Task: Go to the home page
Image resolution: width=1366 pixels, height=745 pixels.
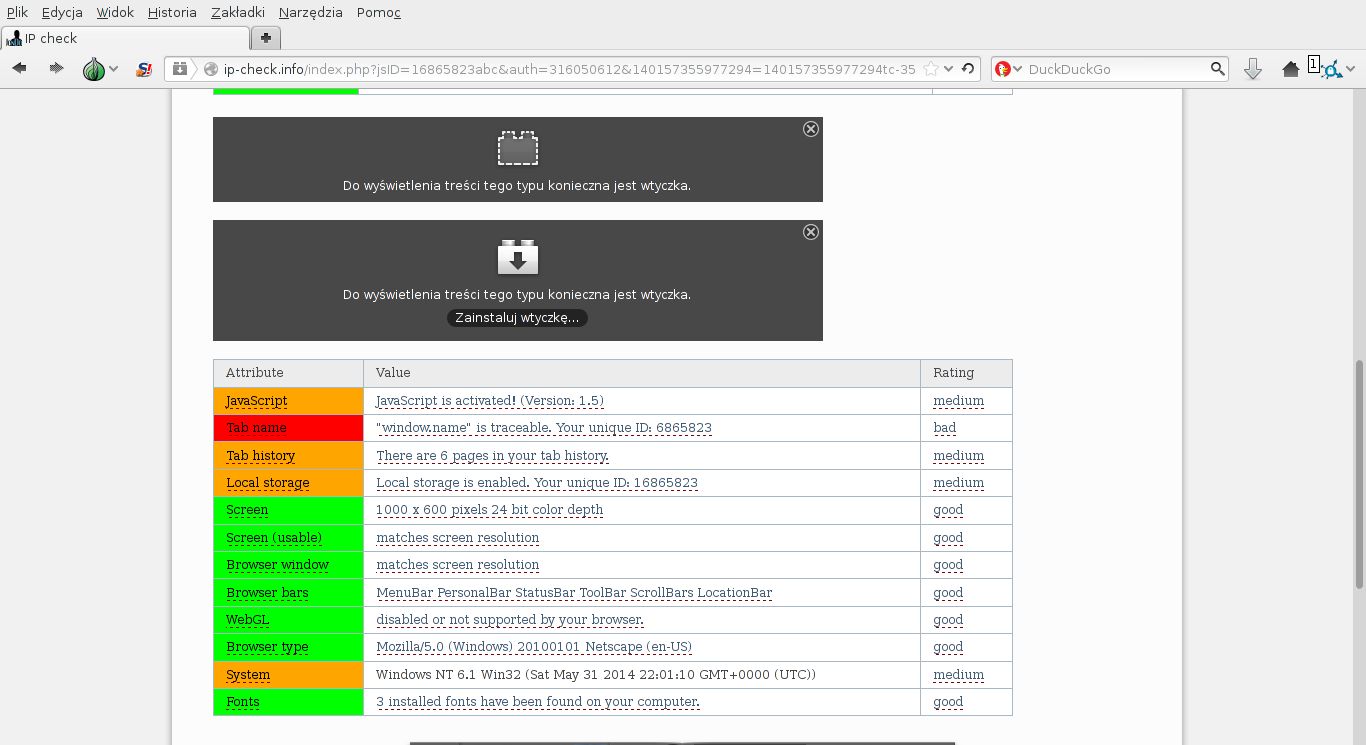Action: (x=1291, y=69)
